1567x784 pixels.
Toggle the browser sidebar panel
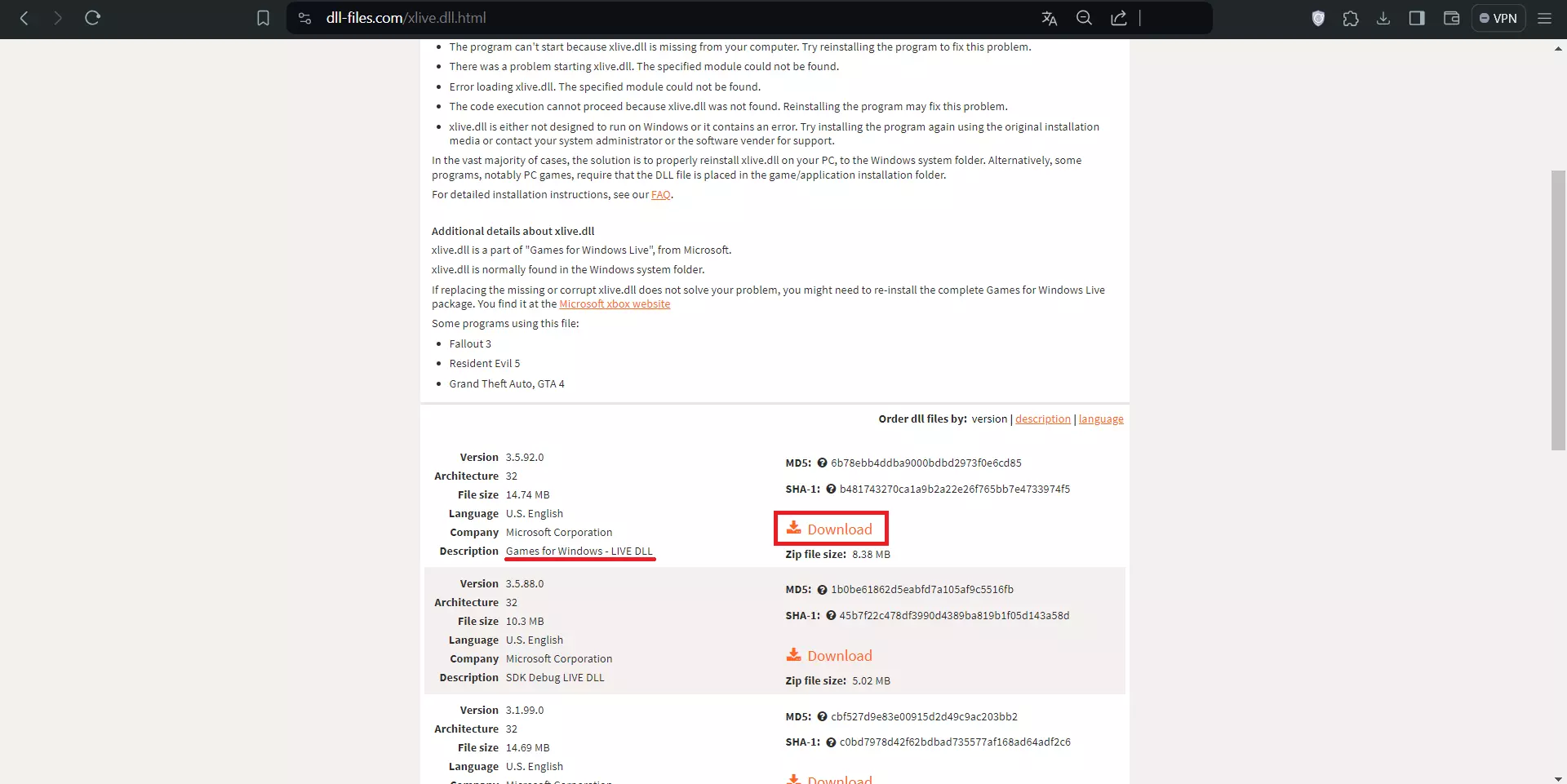click(1417, 18)
